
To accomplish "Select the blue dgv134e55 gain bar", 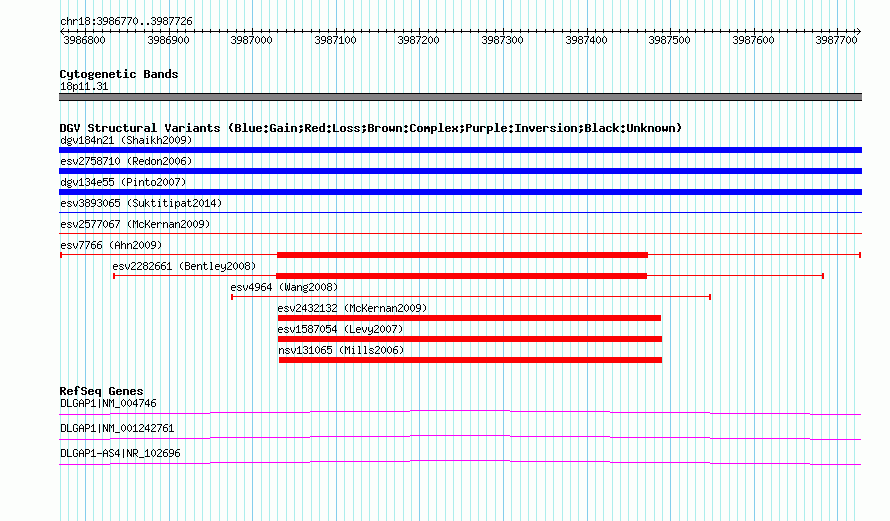I will 460,192.
